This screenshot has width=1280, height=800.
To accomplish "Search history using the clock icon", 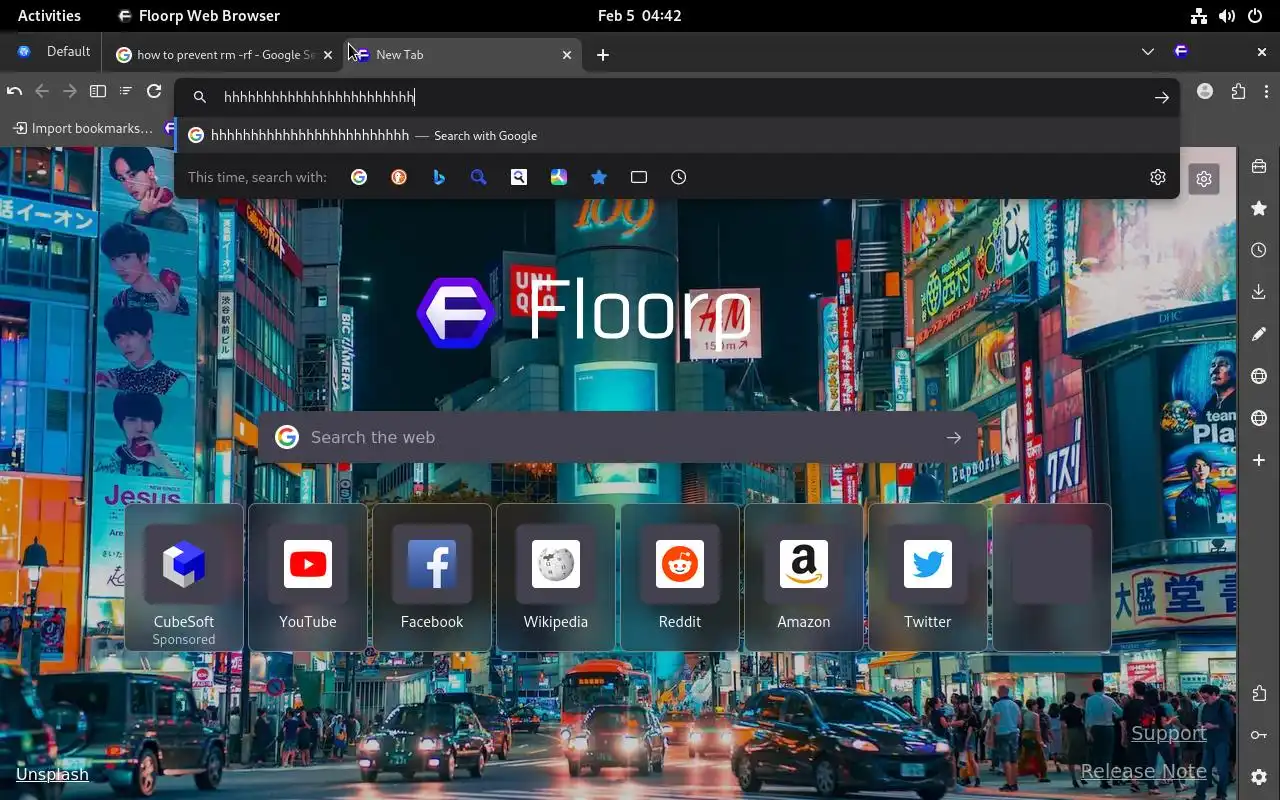I will click(679, 177).
